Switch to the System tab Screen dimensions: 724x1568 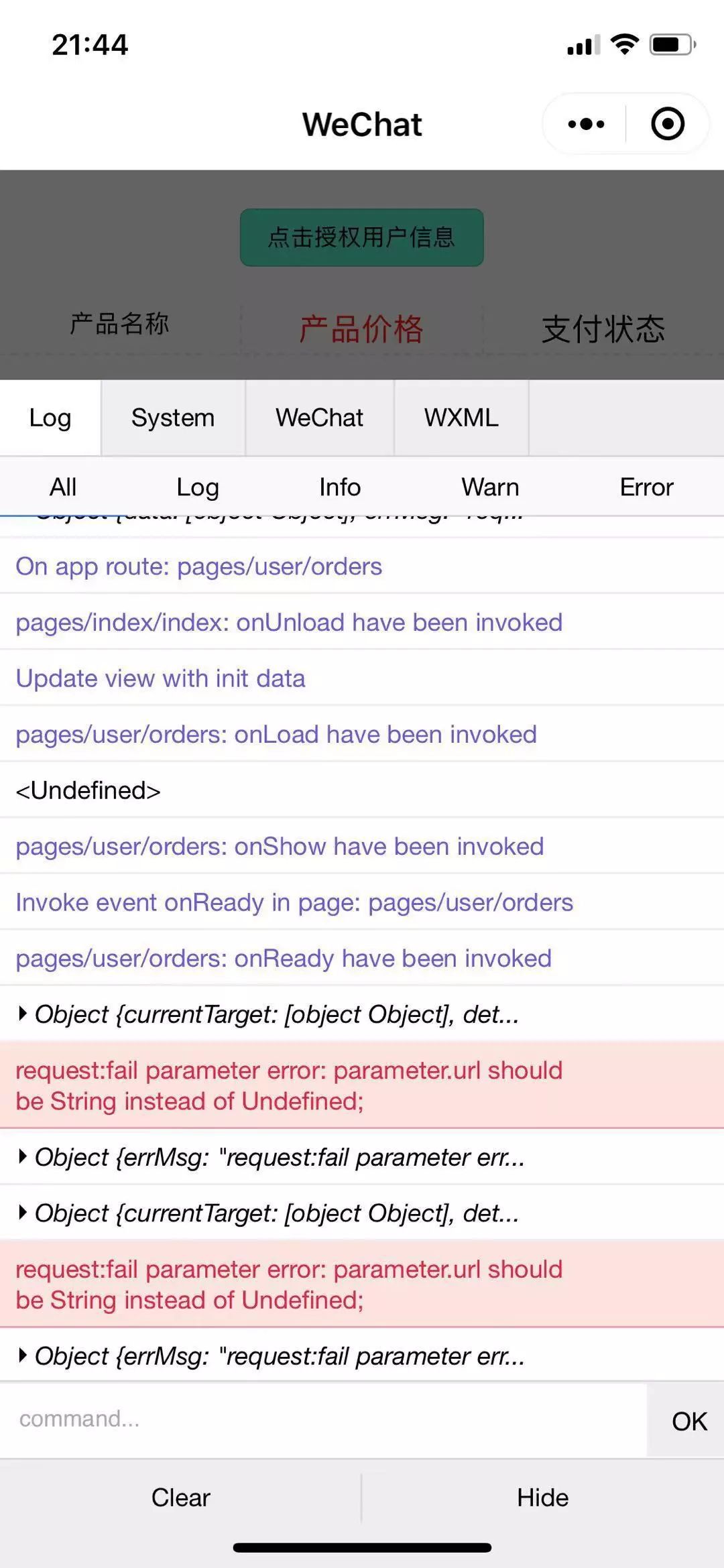click(x=173, y=418)
